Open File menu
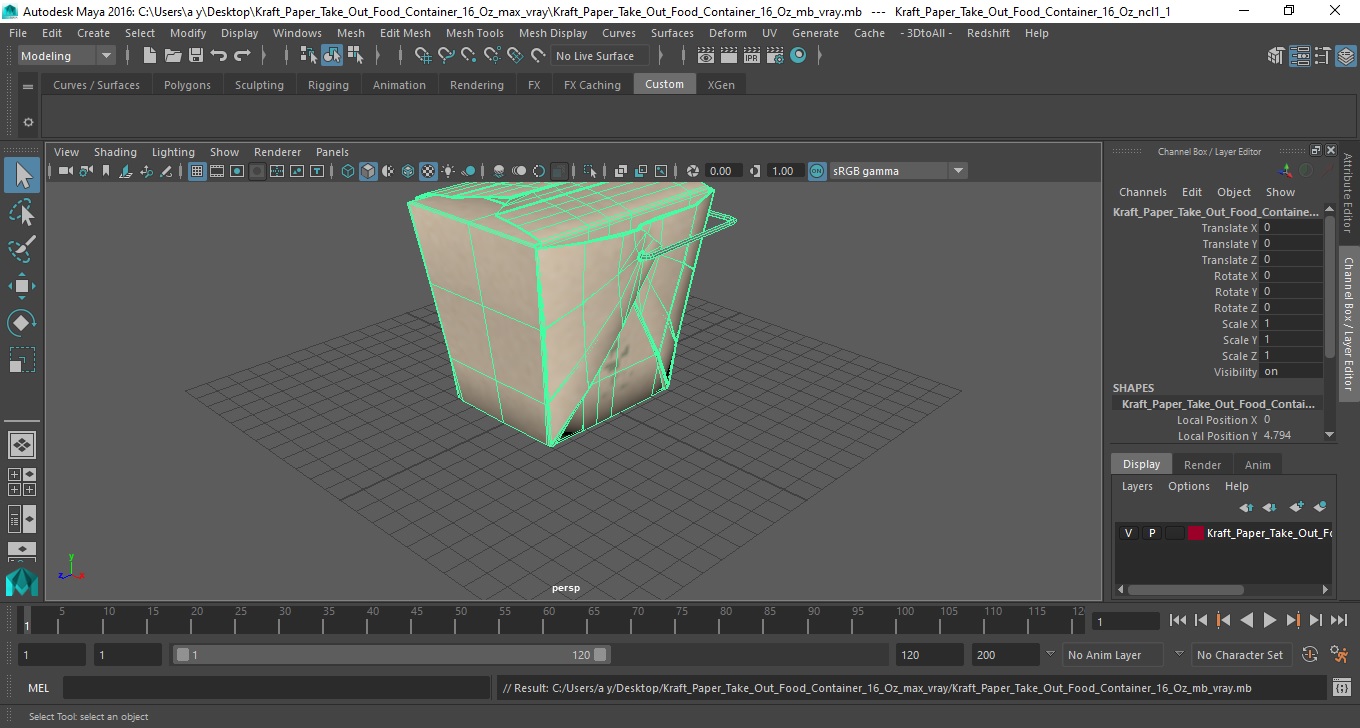 click(18, 33)
